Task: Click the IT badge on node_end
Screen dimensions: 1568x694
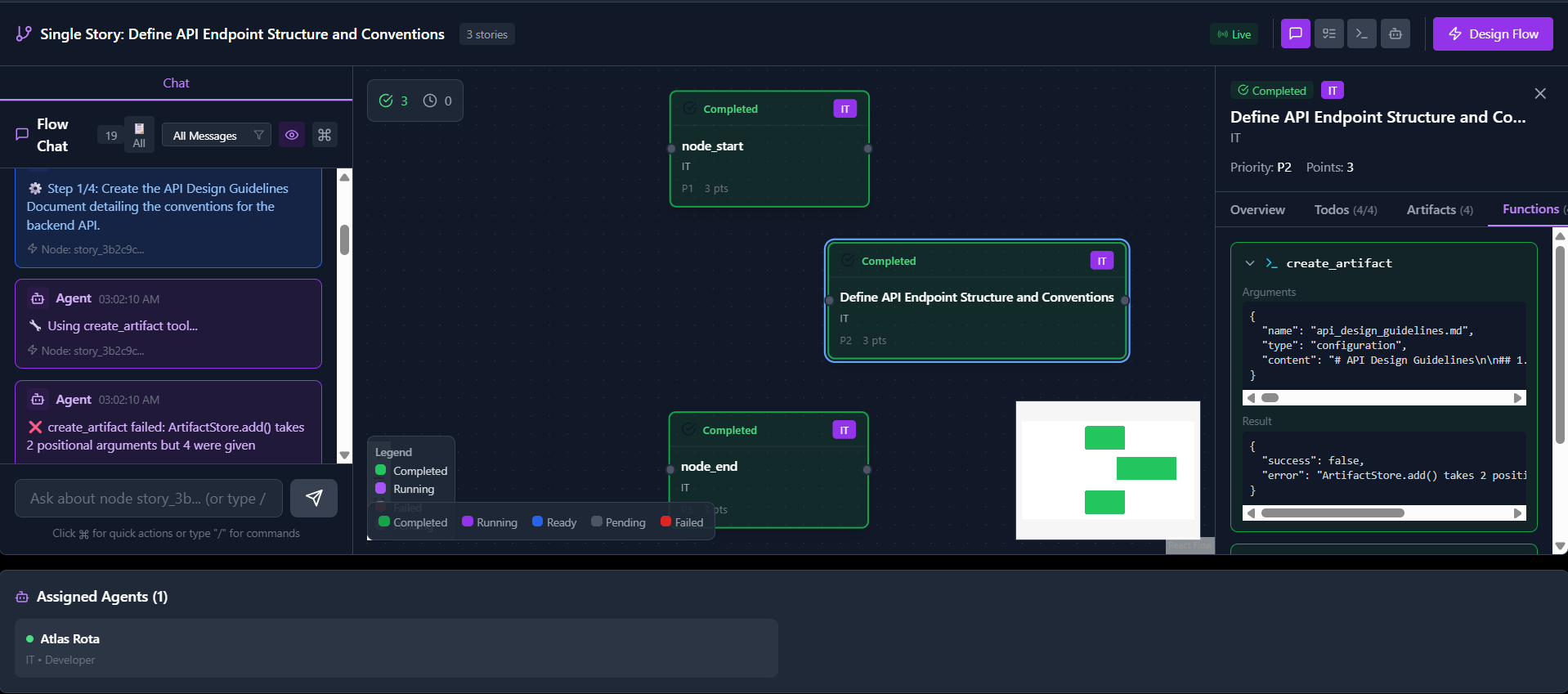Action: tap(844, 430)
